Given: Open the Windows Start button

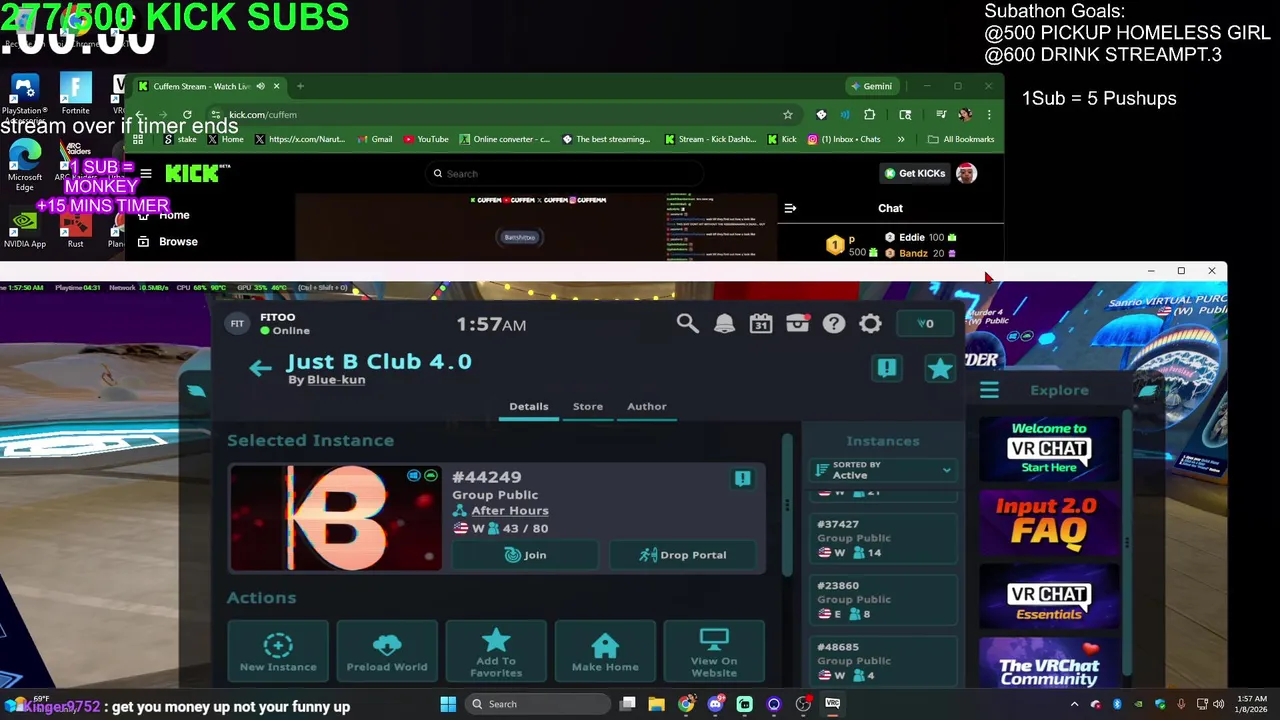Looking at the screenshot, I should point(448,704).
